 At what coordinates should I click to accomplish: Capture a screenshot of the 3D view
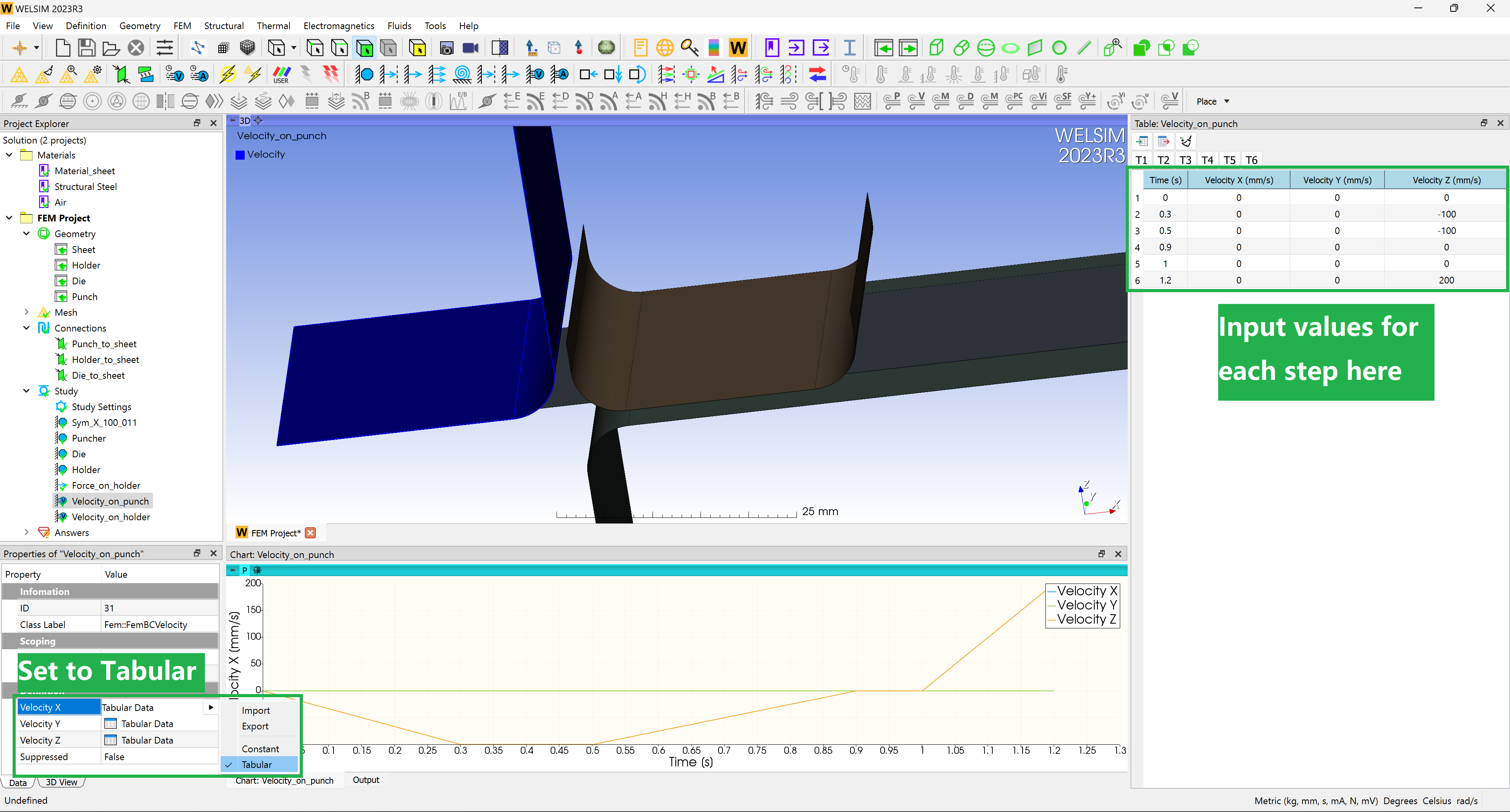coord(446,48)
